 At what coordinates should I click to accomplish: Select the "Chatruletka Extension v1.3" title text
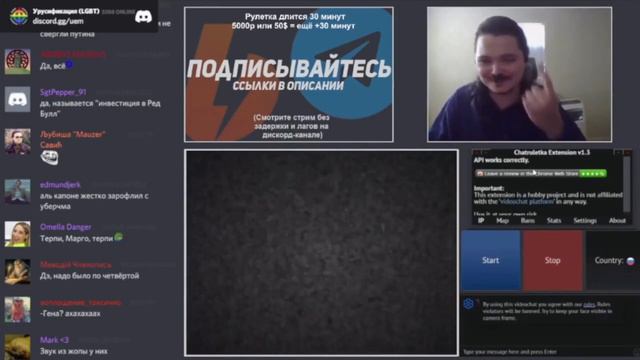click(552, 152)
